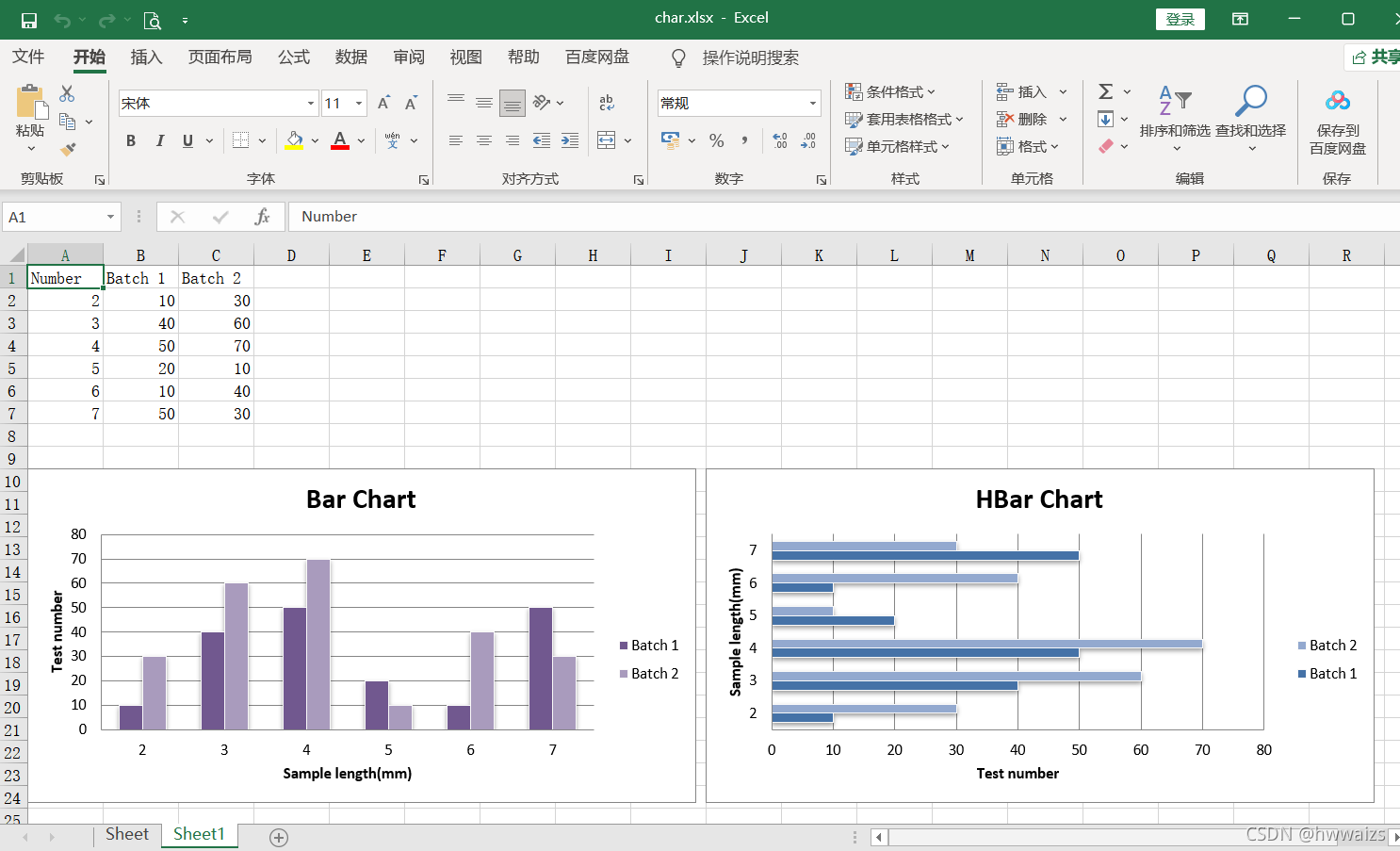Click the Undo arrow icon

(62, 20)
